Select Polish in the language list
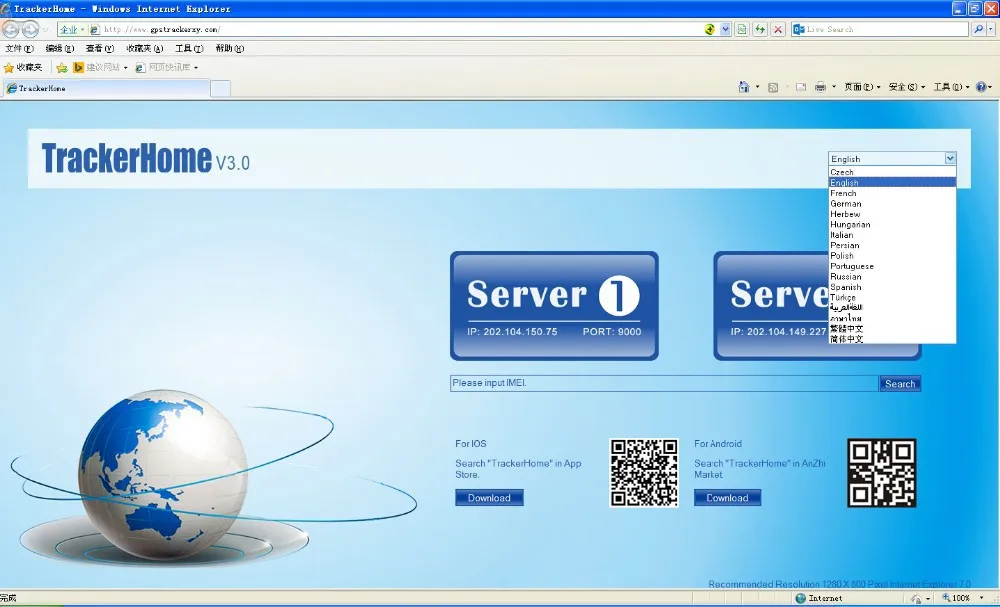 892,256
